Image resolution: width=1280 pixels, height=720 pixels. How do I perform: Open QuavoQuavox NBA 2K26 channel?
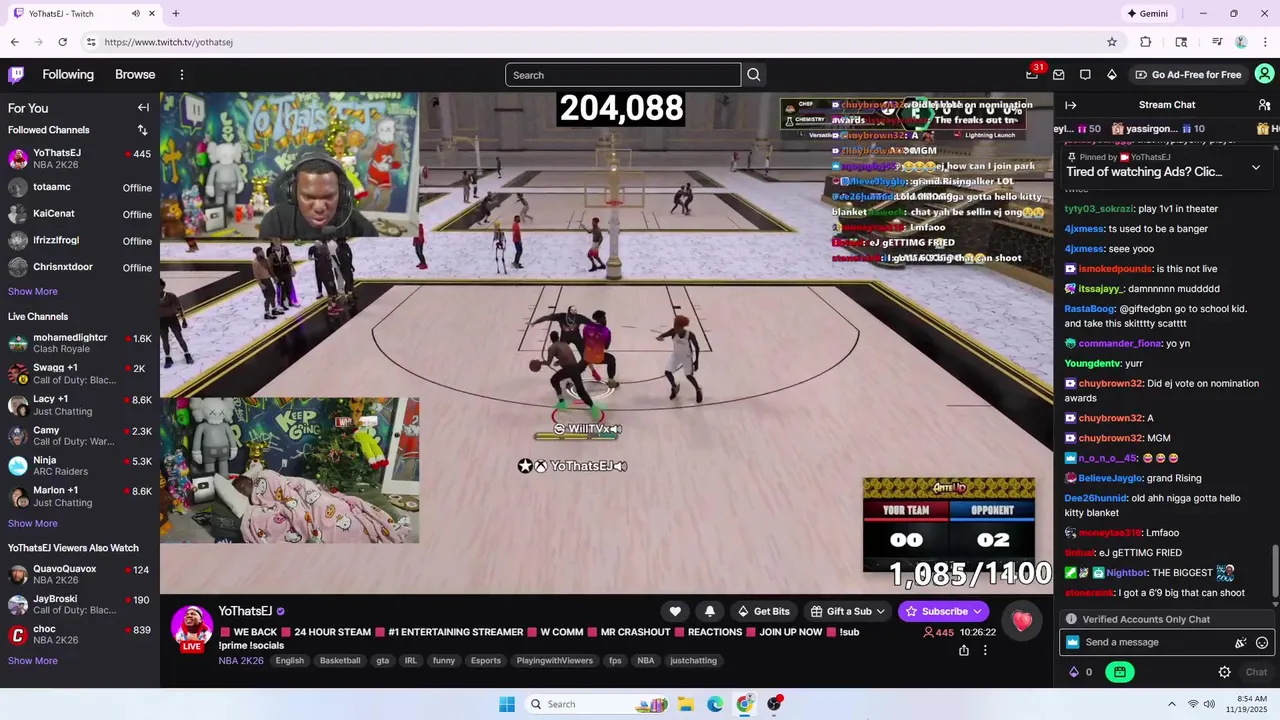click(80, 574)
